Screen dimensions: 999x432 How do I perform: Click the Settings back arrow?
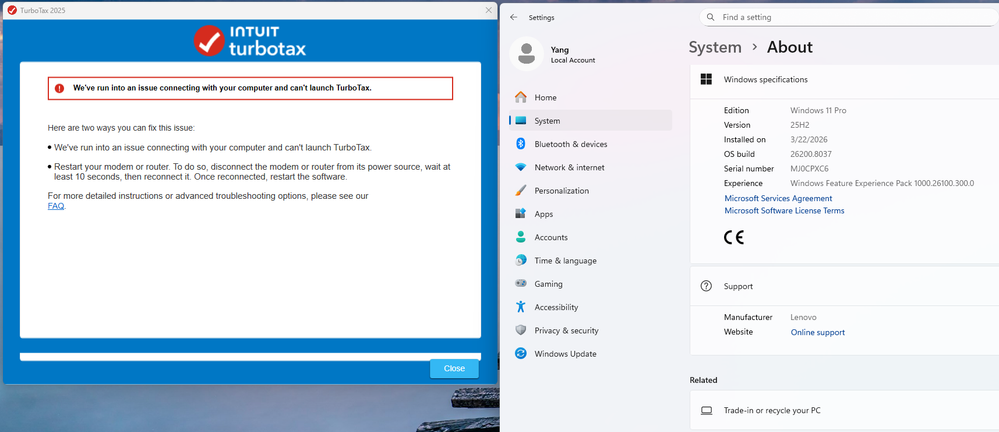(x=514, y=17)
